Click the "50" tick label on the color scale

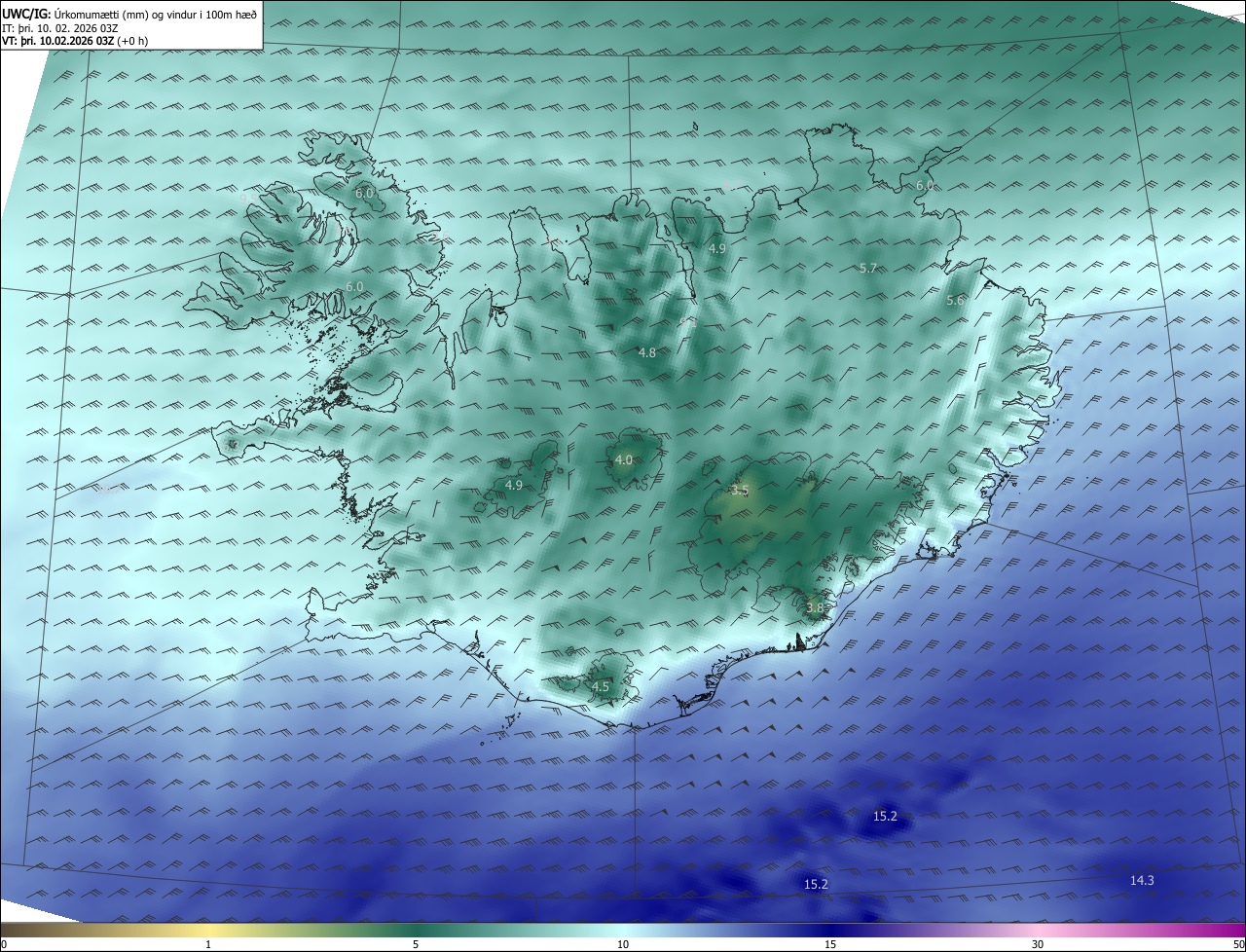(x=1238, y=944)
